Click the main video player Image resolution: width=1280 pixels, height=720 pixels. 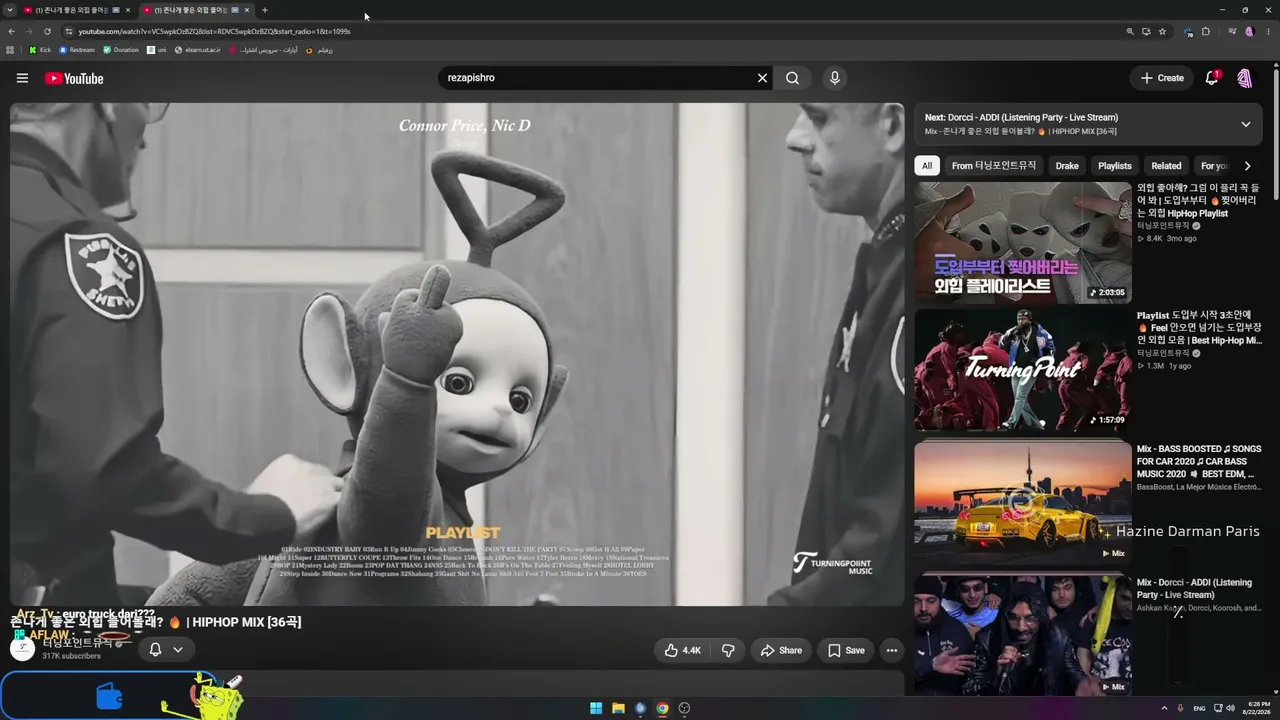click(457, 354)
